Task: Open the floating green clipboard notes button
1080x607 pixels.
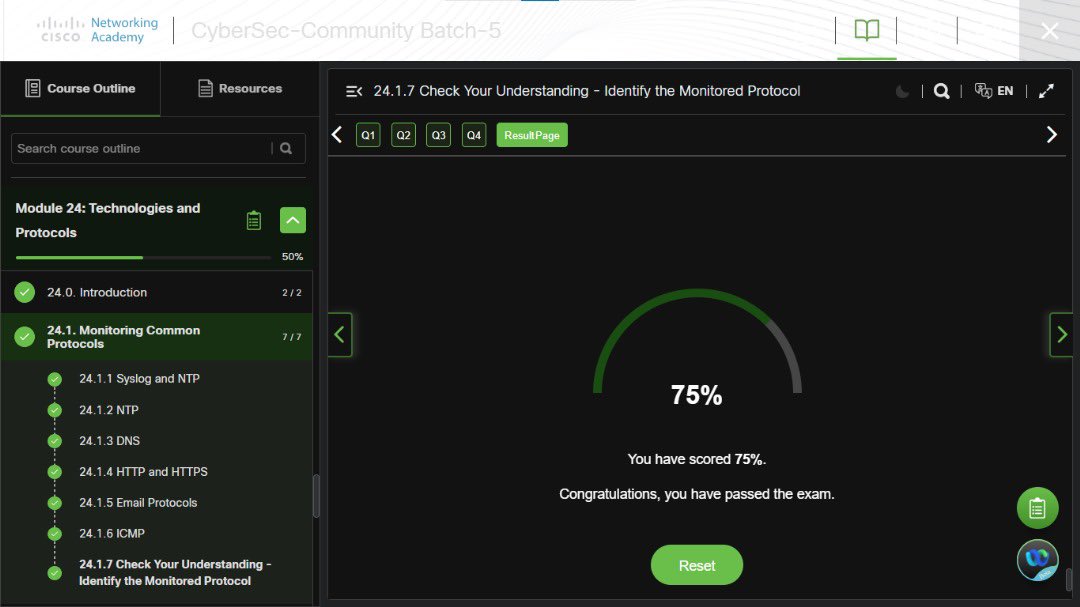Action: point(1037,508)
